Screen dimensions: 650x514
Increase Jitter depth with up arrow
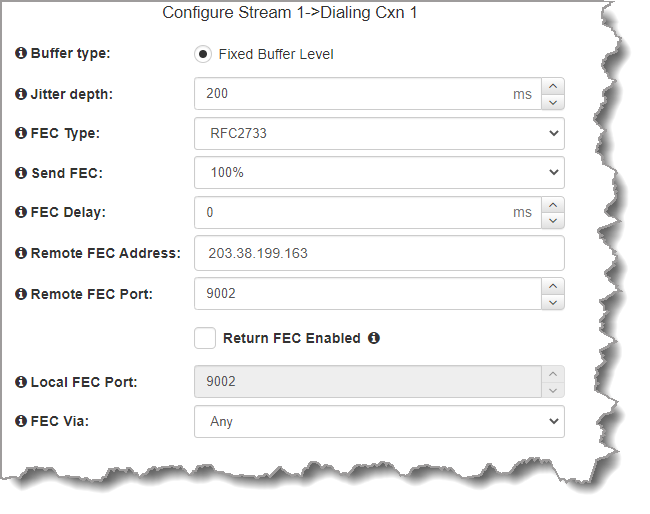pyautogui.click(x=553, y=86)
